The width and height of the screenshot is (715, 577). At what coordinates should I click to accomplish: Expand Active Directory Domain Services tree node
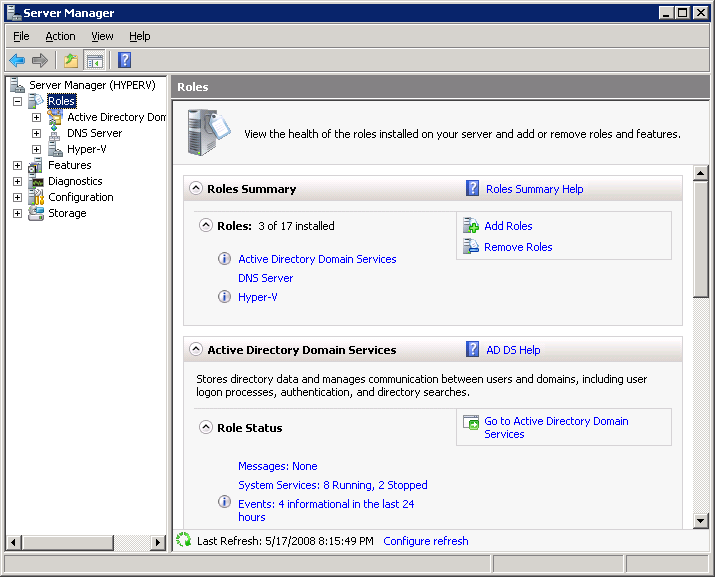(36, 117)
